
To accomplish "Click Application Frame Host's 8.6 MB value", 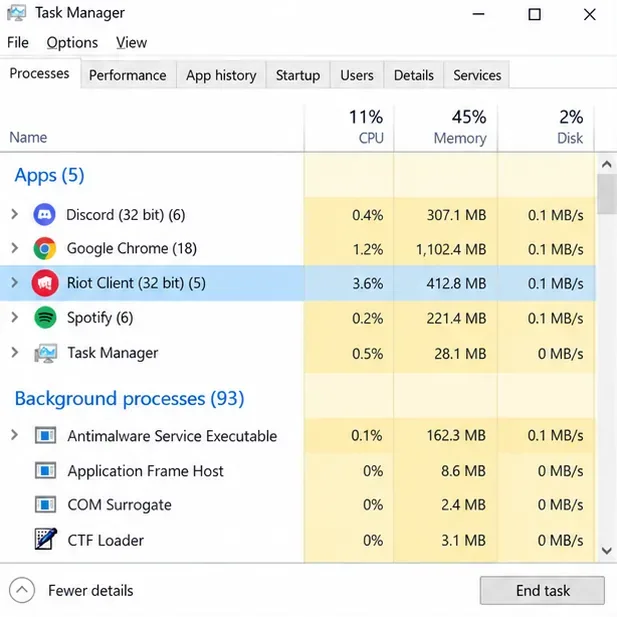I will point(464,471).
